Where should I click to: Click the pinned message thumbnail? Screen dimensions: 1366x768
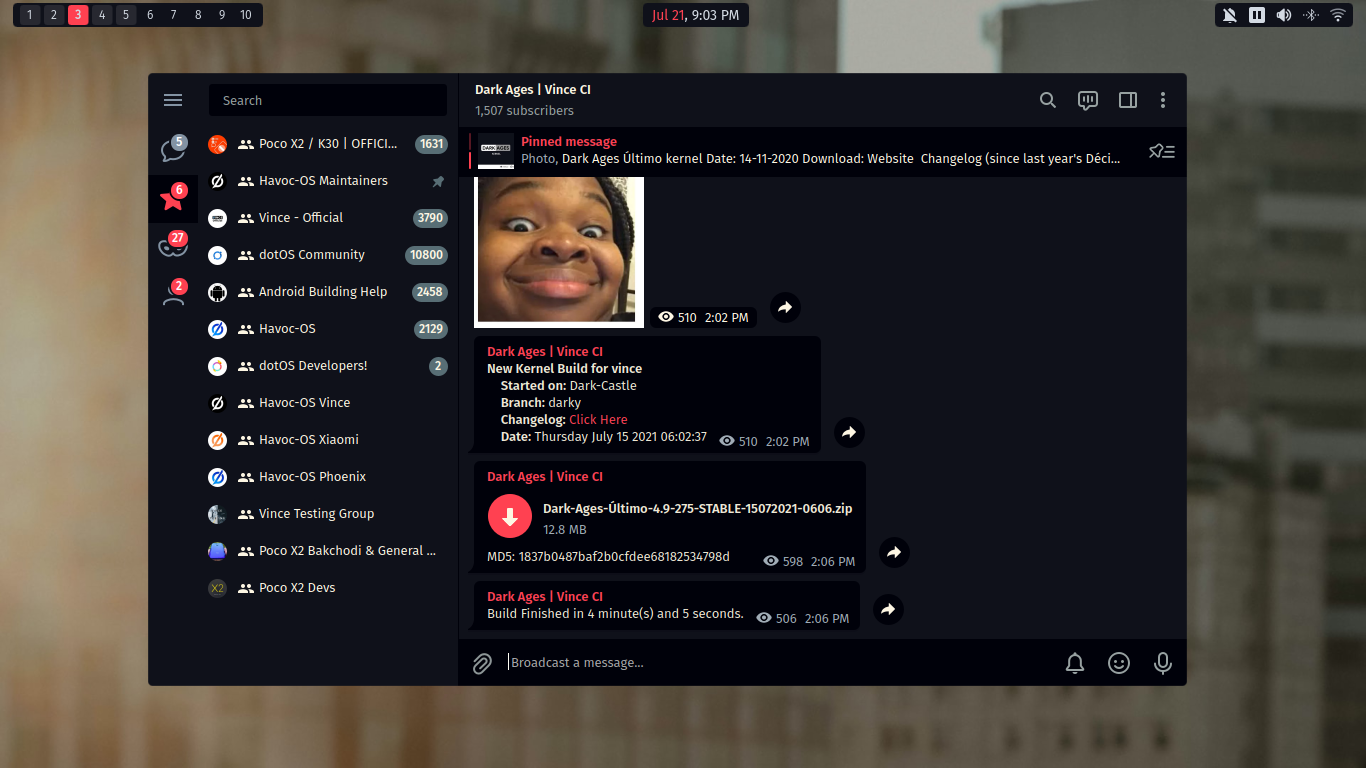496,151
